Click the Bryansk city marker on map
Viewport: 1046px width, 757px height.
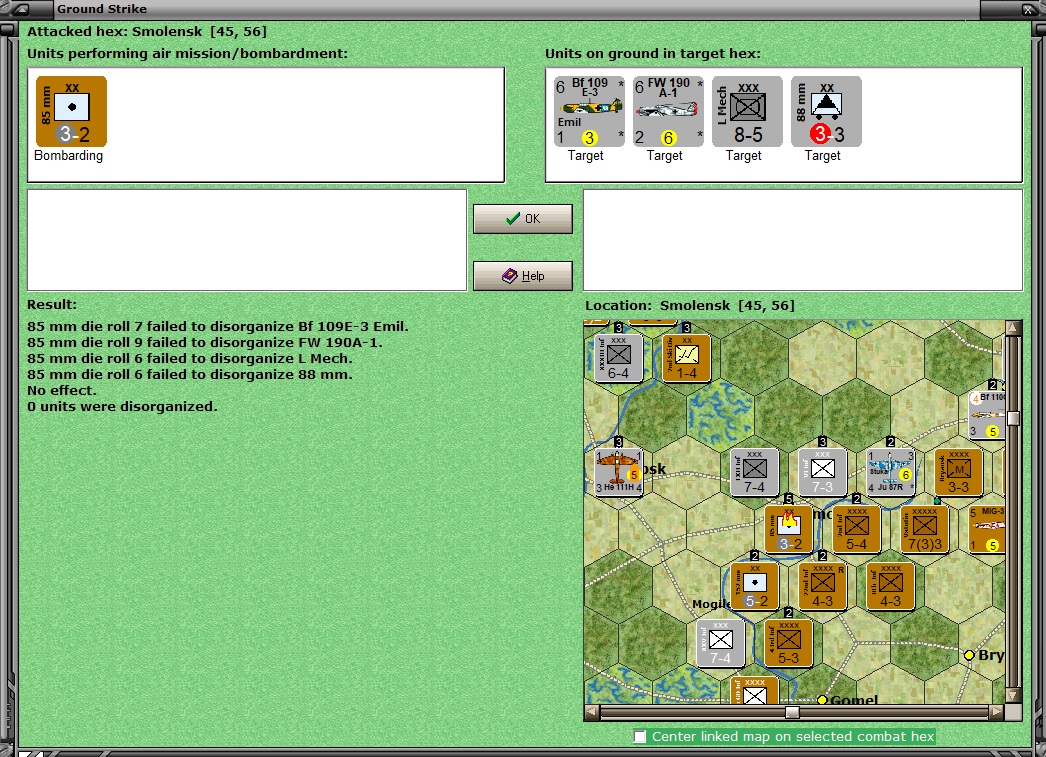click(x=969, y=655)
